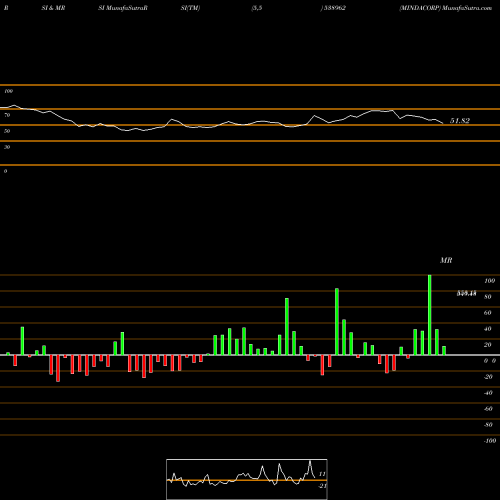Click the -80 label on MR axis
Screen dimensions: 500x500
pos(488,425)
